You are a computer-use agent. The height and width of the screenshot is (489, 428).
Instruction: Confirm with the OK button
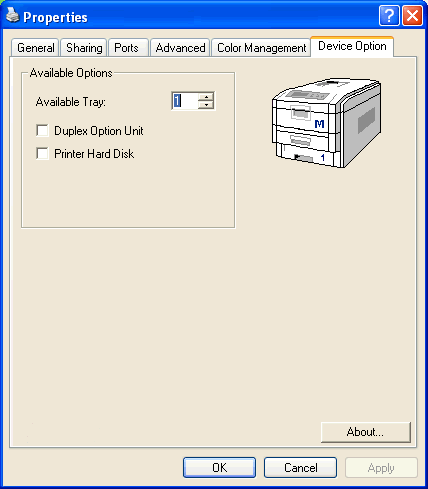[x=219, y=467]
